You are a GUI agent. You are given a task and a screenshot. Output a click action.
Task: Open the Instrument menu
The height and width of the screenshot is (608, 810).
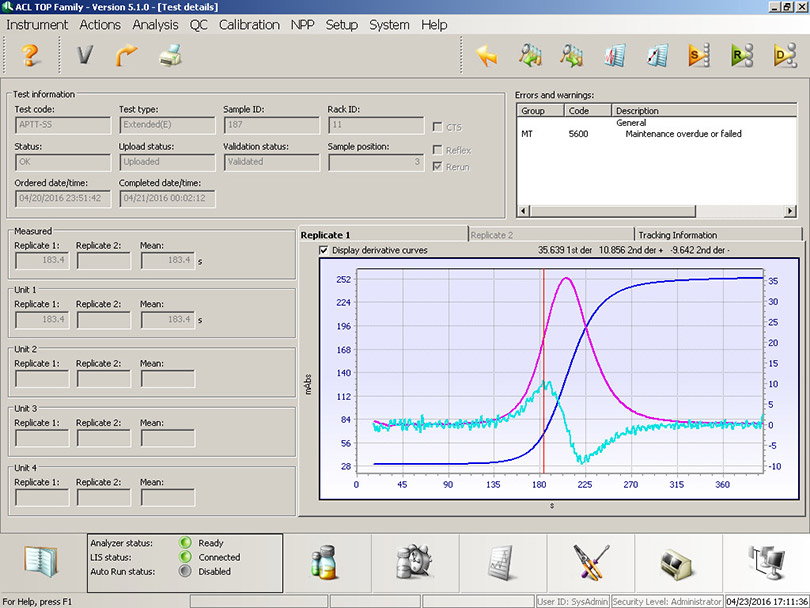(37, 25)
